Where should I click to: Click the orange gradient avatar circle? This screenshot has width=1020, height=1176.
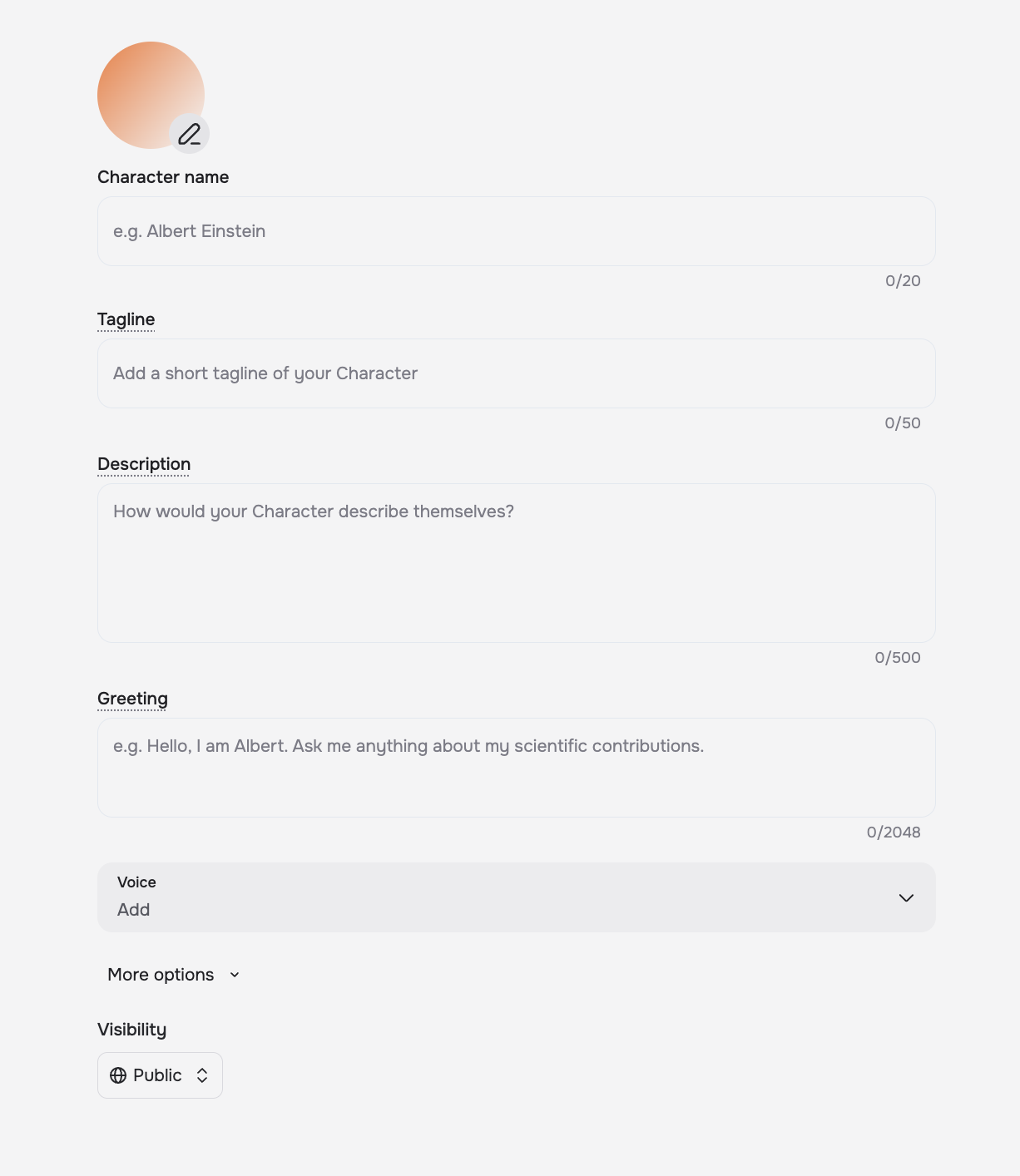point(141,87)
